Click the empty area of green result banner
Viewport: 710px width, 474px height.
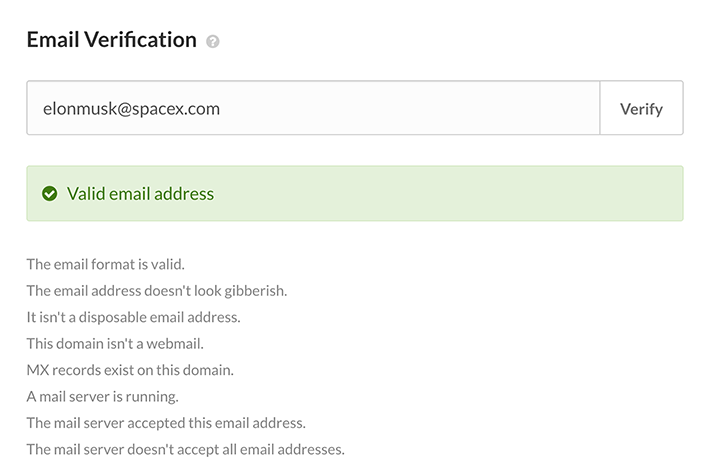point(448,194)
